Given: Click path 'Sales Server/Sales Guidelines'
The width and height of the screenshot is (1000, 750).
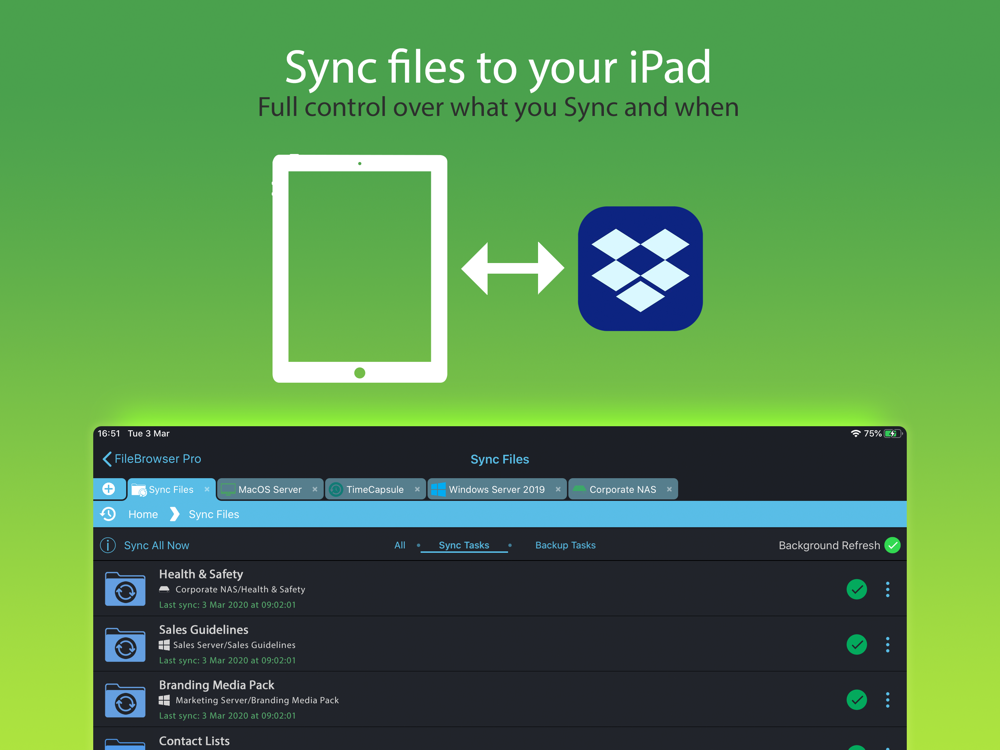Looking at the screenshot, I should click(234, 645).
